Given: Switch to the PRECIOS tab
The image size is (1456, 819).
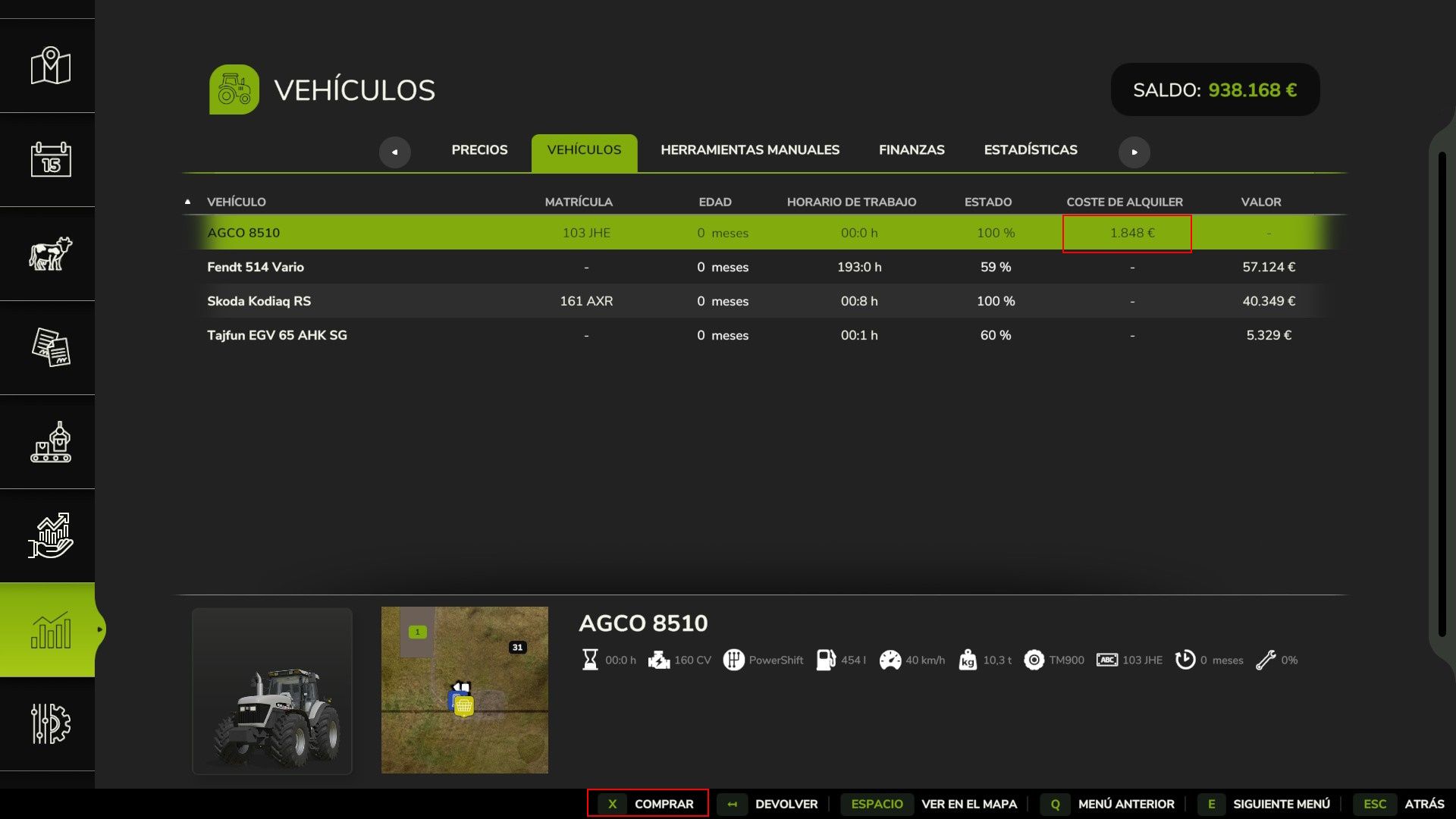Looking at the screenshot, I should coord(479,150).
